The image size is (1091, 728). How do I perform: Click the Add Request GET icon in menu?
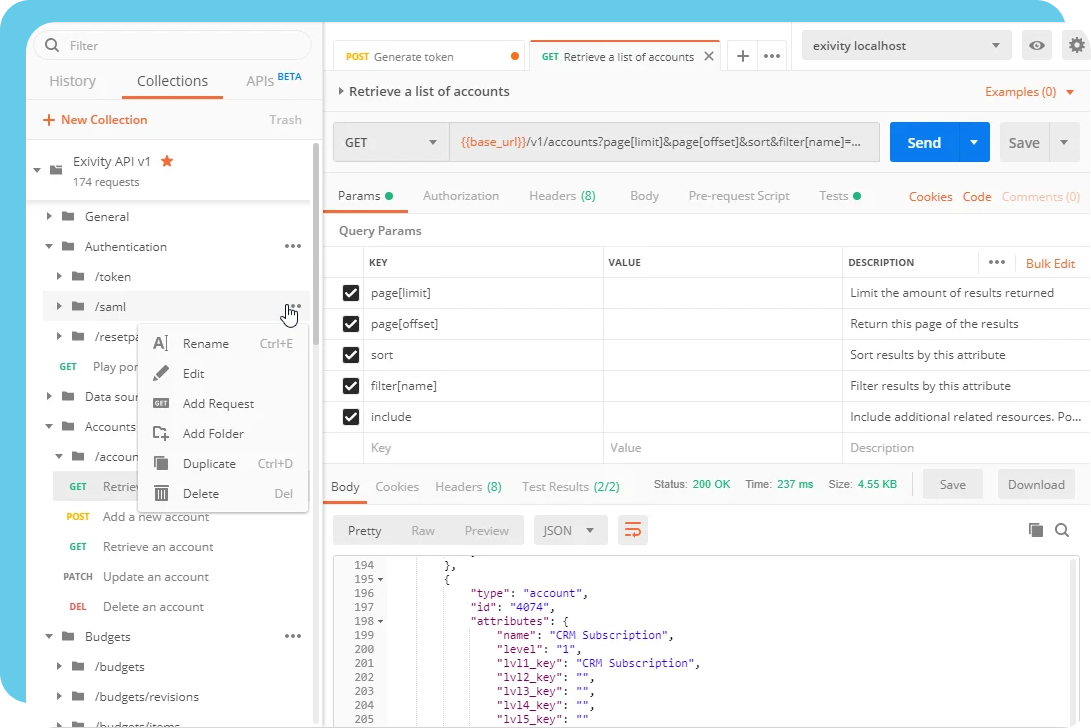pyautogui.click(x=161, y=403)
